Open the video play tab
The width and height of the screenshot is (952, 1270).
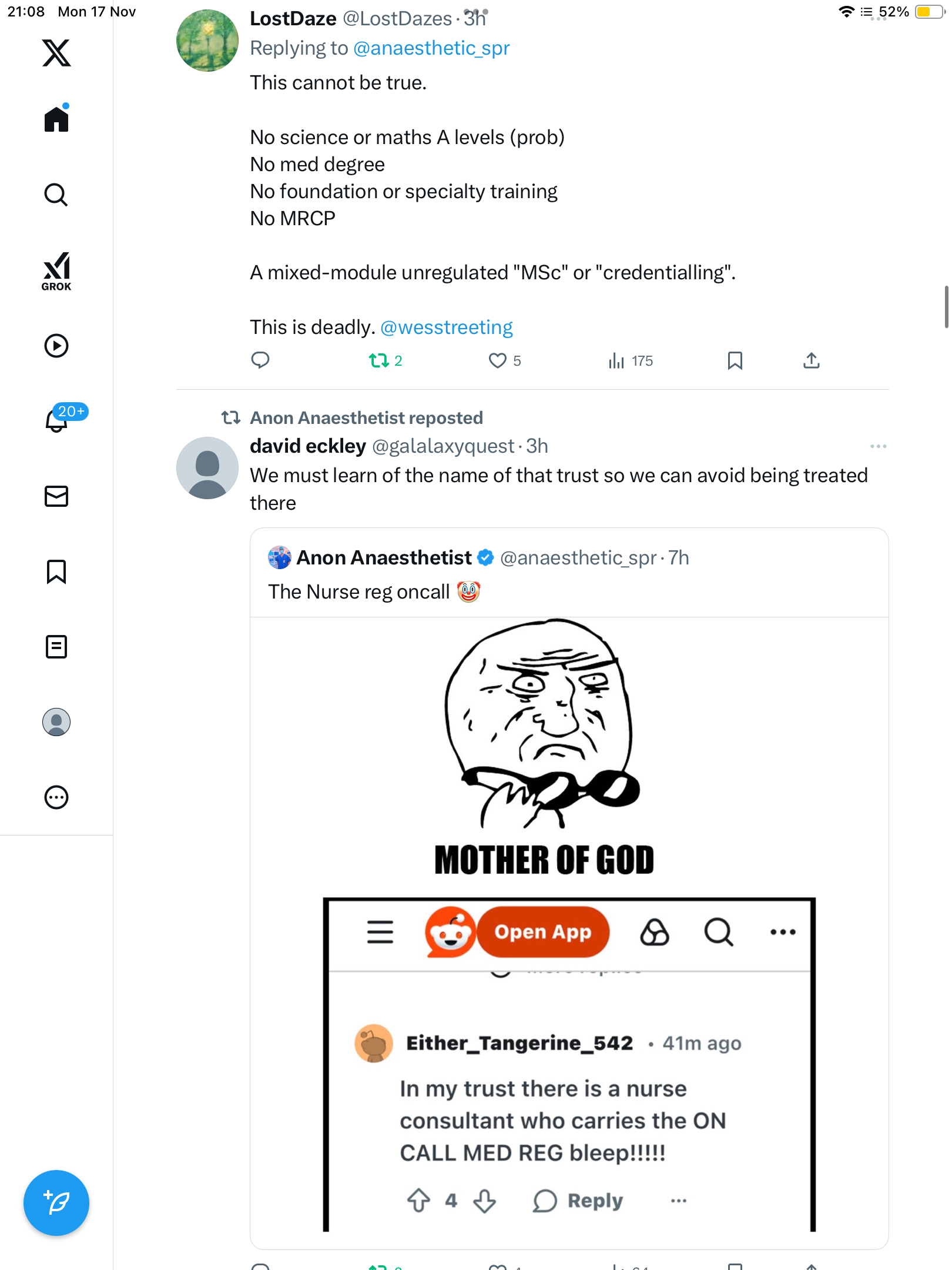pyautogui.click(x=56, y=346)
